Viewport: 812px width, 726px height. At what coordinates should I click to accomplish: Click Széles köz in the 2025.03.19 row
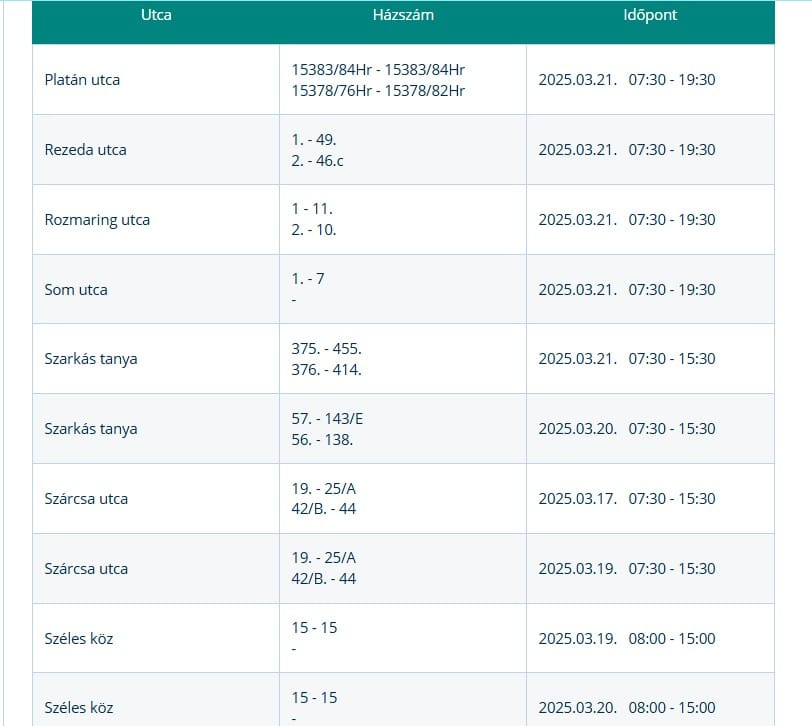tap(79, 639)
